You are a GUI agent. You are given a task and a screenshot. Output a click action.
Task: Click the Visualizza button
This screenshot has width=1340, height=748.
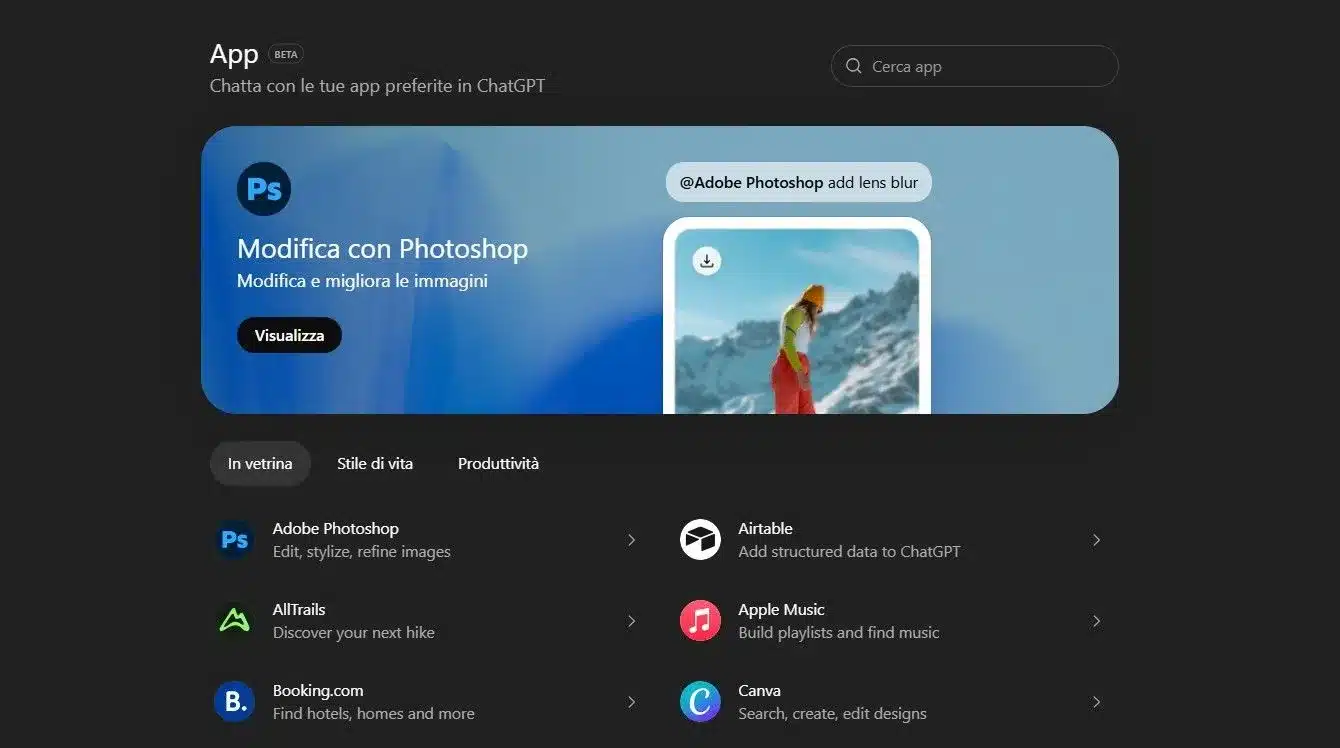point(289,335)
